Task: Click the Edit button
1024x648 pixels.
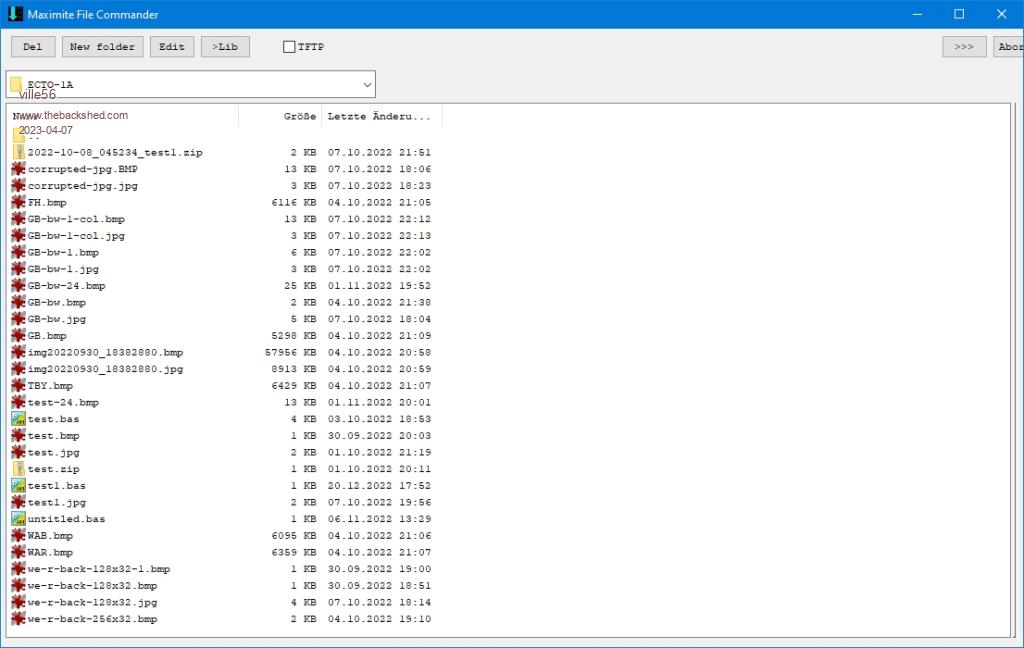Action: pos(172,47)
